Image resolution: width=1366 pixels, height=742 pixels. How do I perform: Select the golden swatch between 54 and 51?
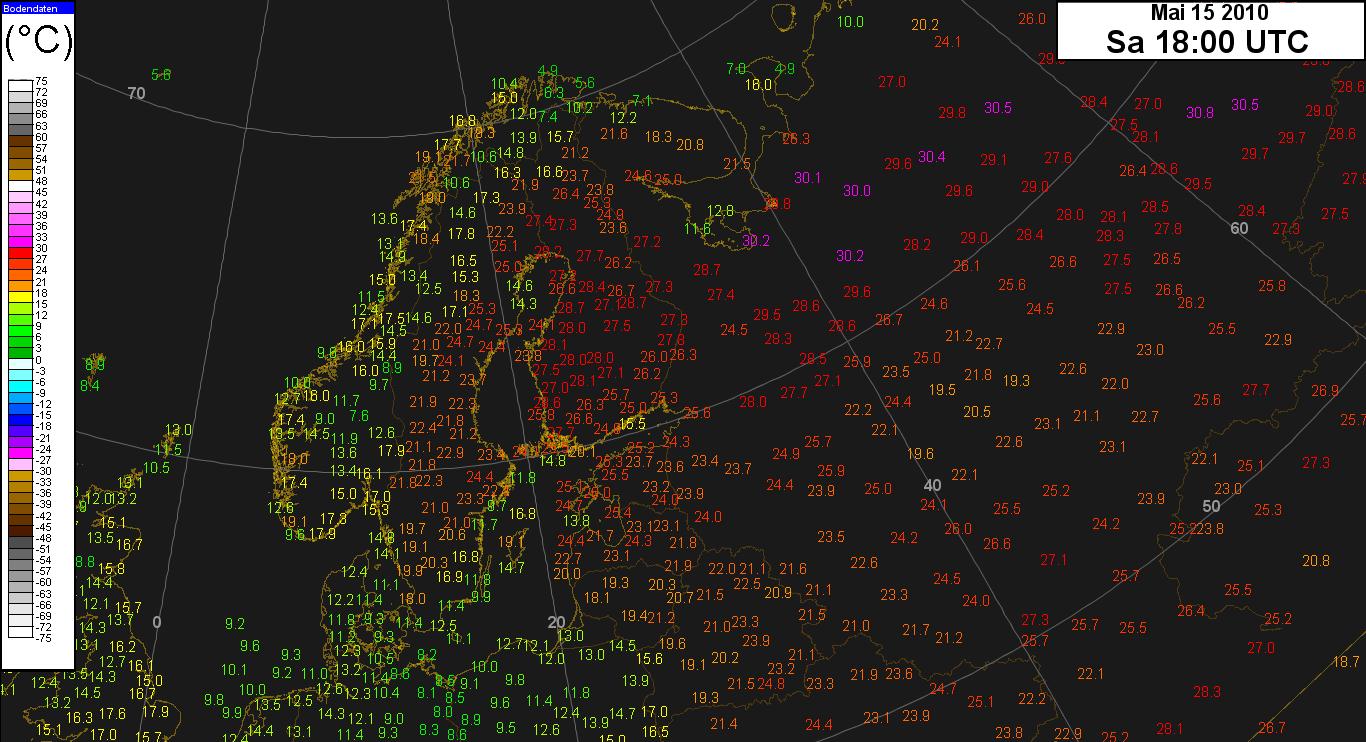(20, 163)
